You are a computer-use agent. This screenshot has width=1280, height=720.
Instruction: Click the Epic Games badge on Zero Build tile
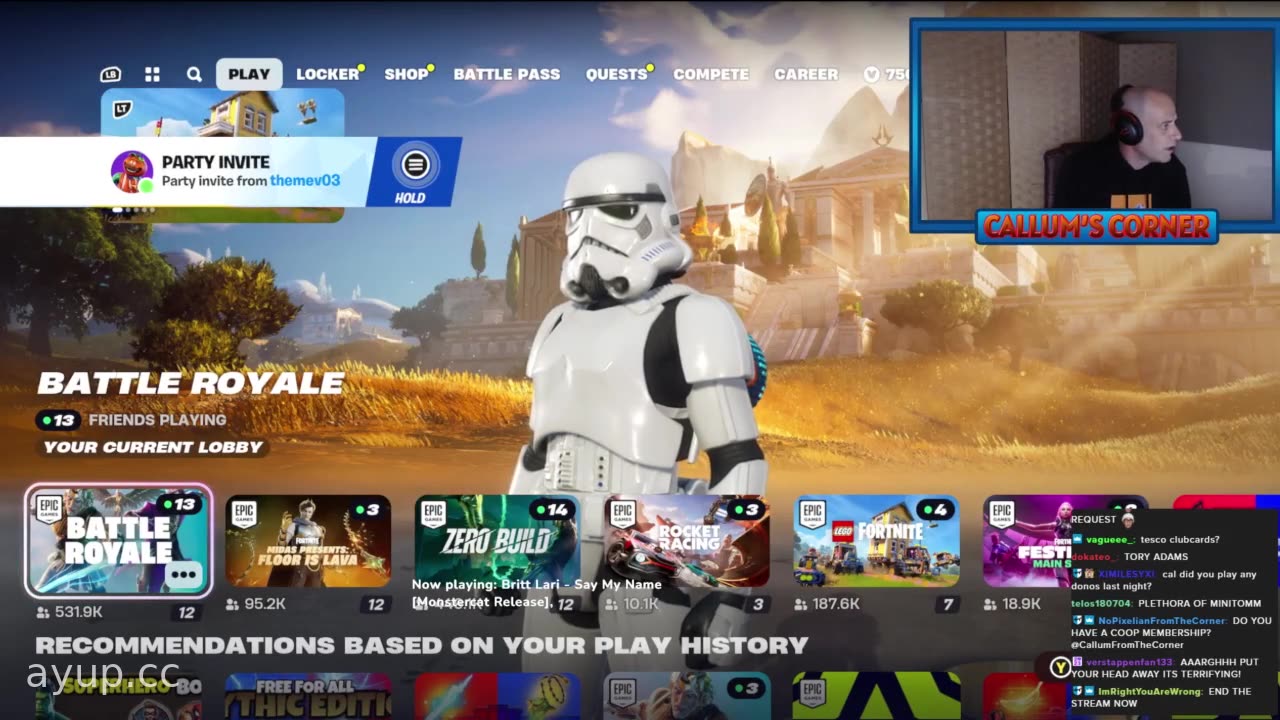tap(432, 514)
